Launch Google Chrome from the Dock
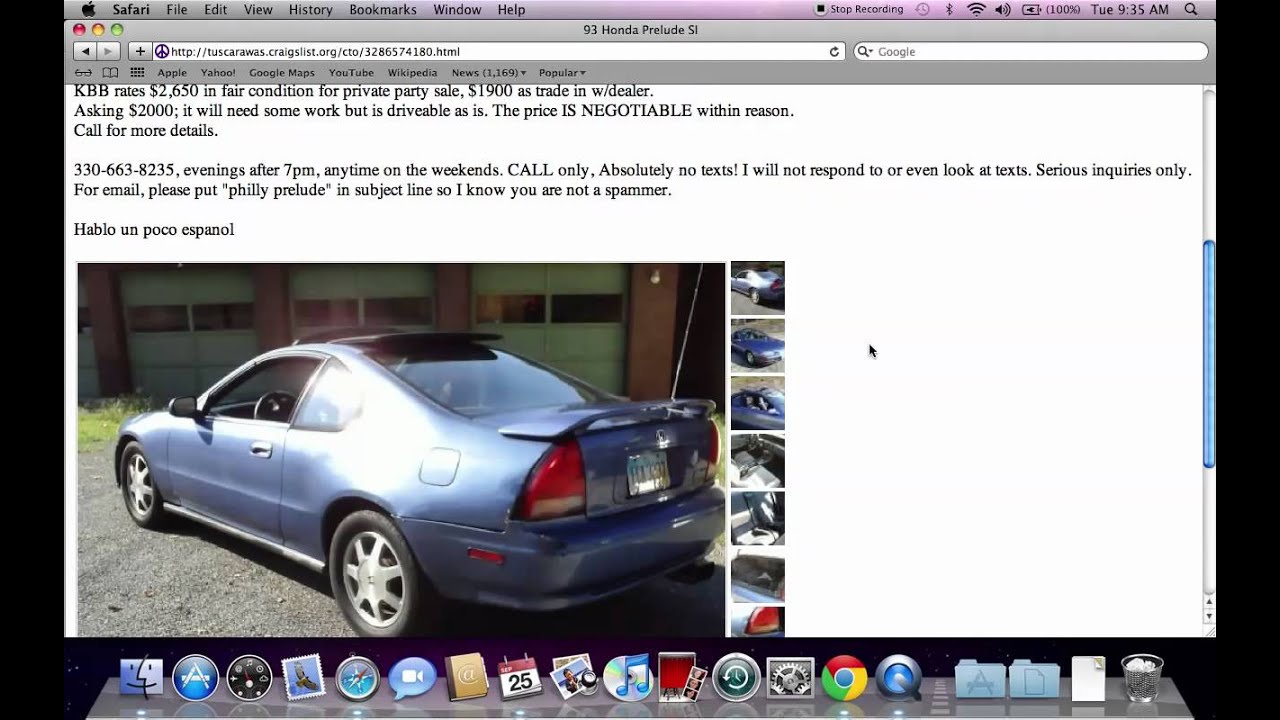Viewport: 1280px width, 720px height. [x=844, y=678]
